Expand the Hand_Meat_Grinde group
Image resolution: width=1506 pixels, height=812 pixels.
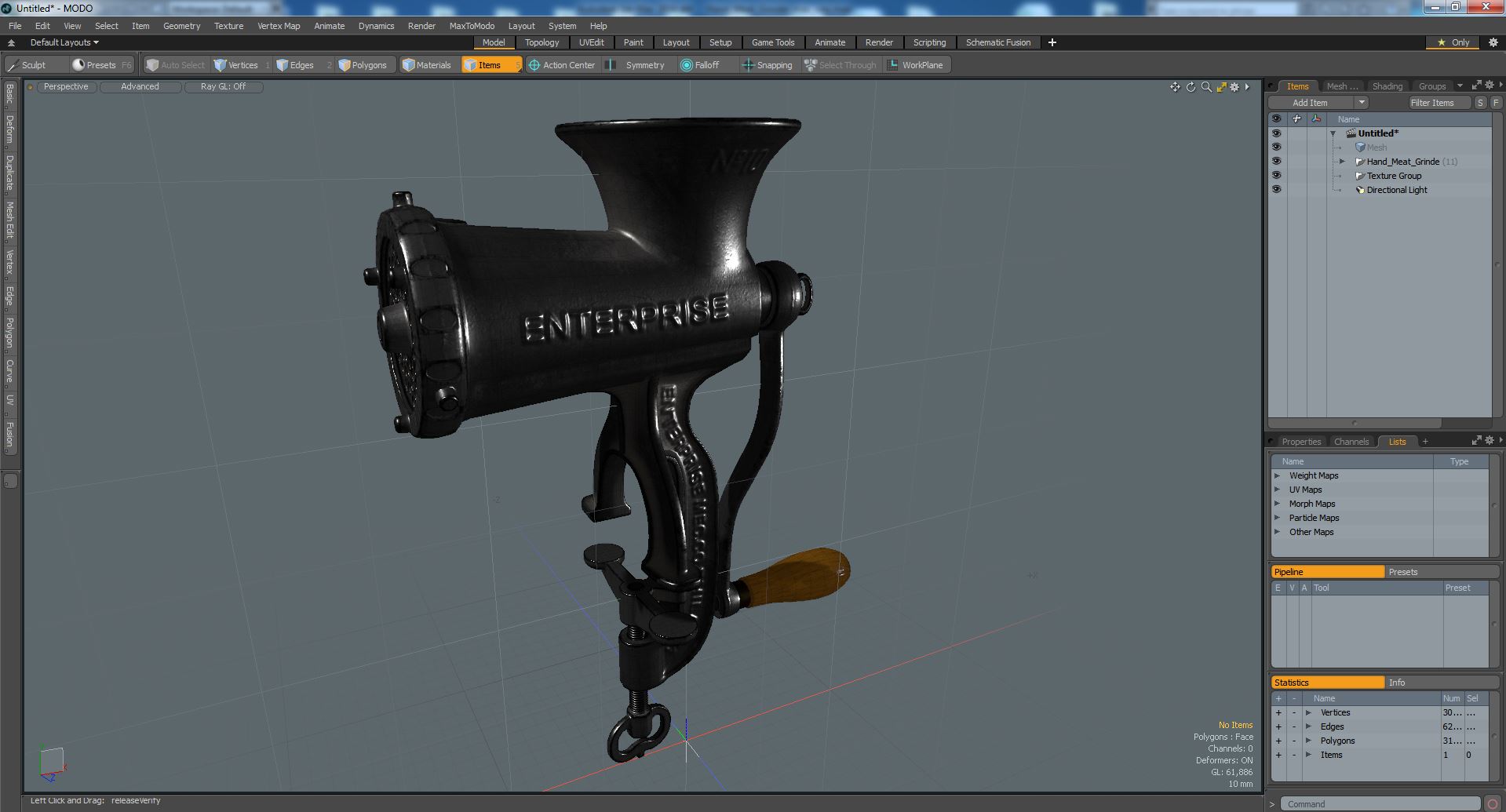[x=1342, y=162]
